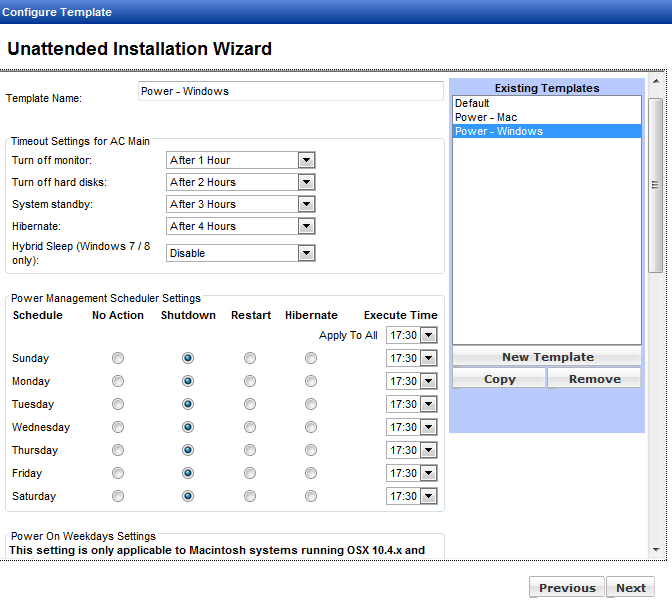Set Wednesday schedule to Hibernate
The height and width of the screenshot is (600, 672).
[311, 427]
